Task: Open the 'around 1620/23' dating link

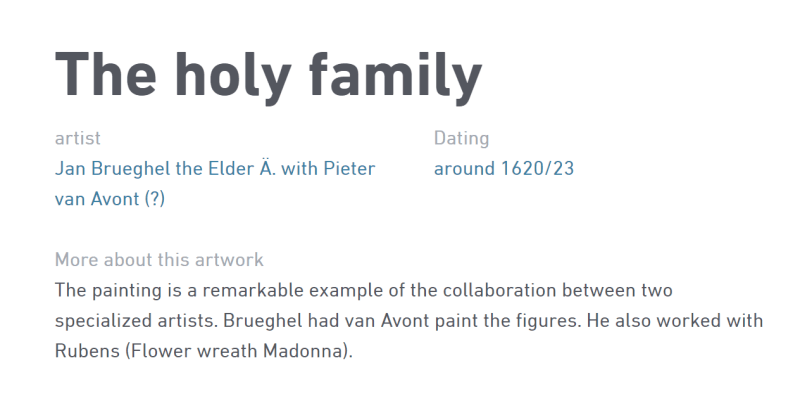Action: tap(504, 168)
